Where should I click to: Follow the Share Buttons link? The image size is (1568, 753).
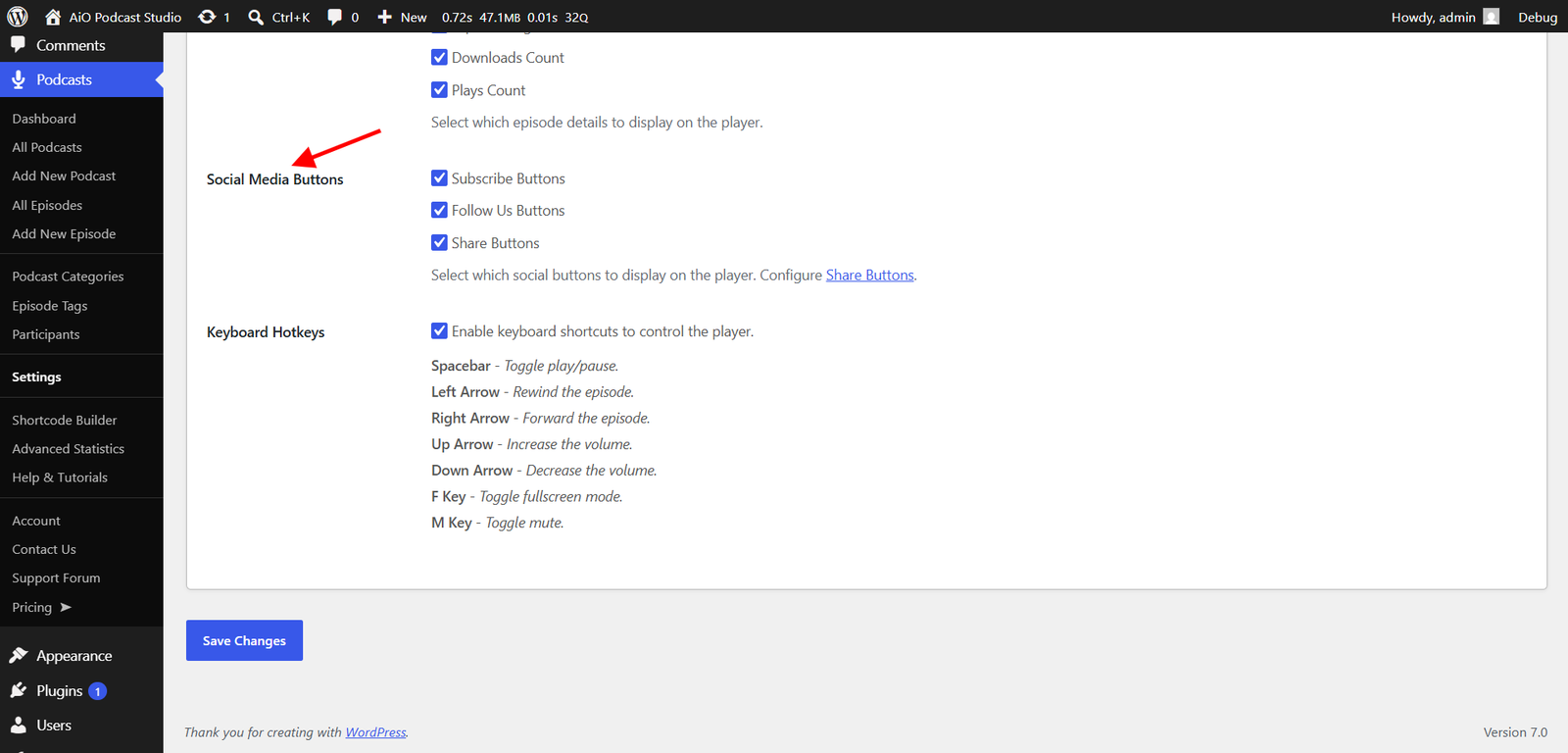pos(870,276)
